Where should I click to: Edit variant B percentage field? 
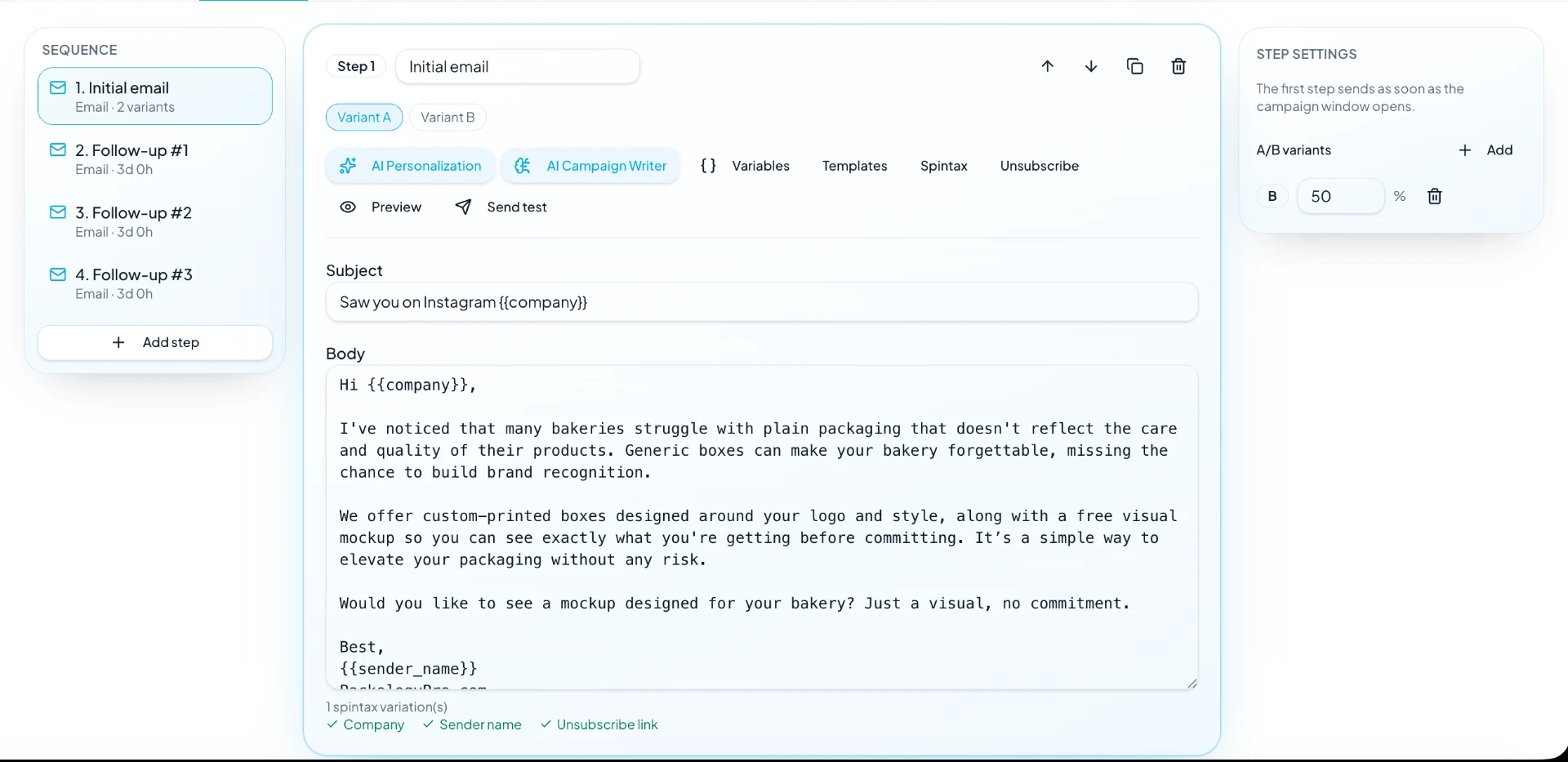click(1341, 196)
